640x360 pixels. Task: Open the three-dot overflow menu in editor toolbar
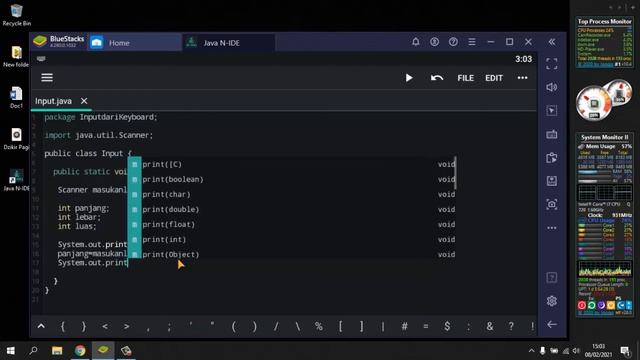(522, 78)
